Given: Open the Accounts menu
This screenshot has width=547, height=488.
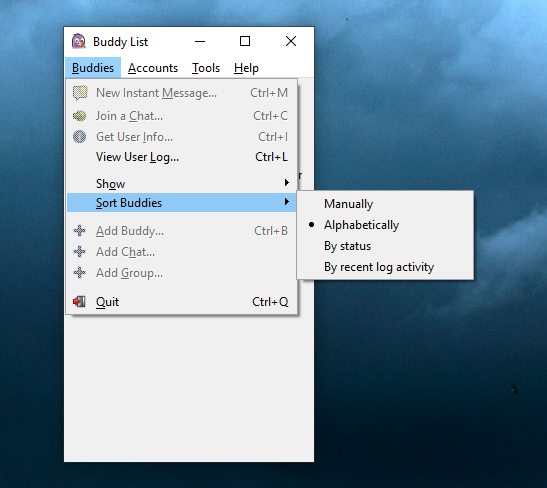Looking at the screenshot, I should 153,68.
